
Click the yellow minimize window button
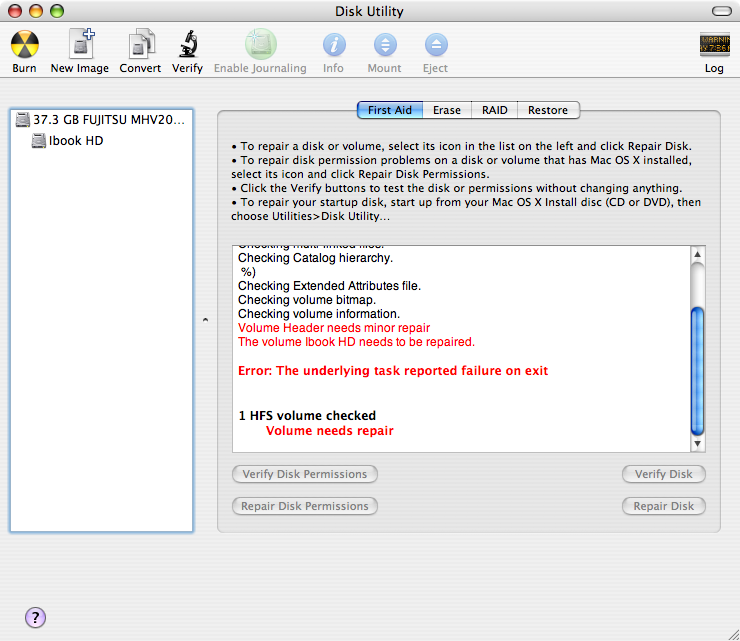(x=36, y=11)
